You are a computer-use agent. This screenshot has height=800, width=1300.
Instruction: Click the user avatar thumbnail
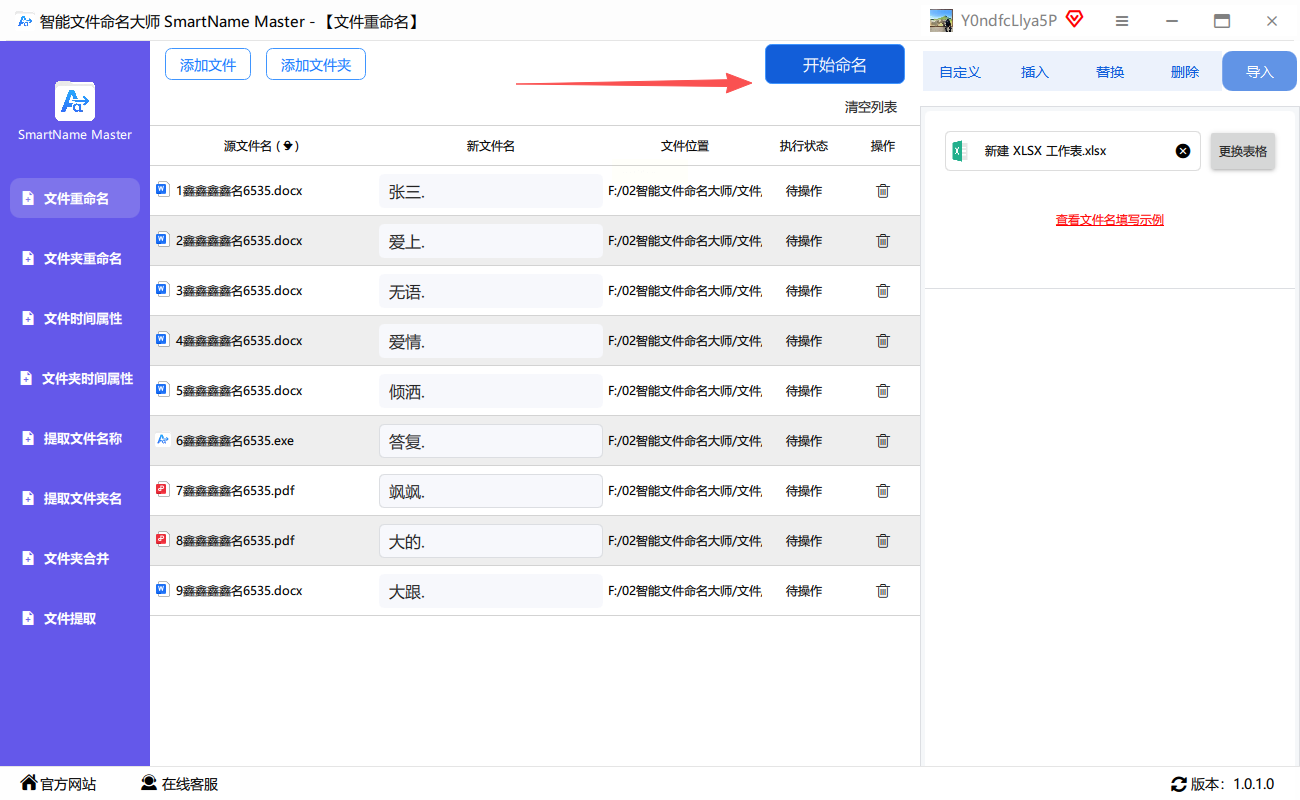(941, 21)
